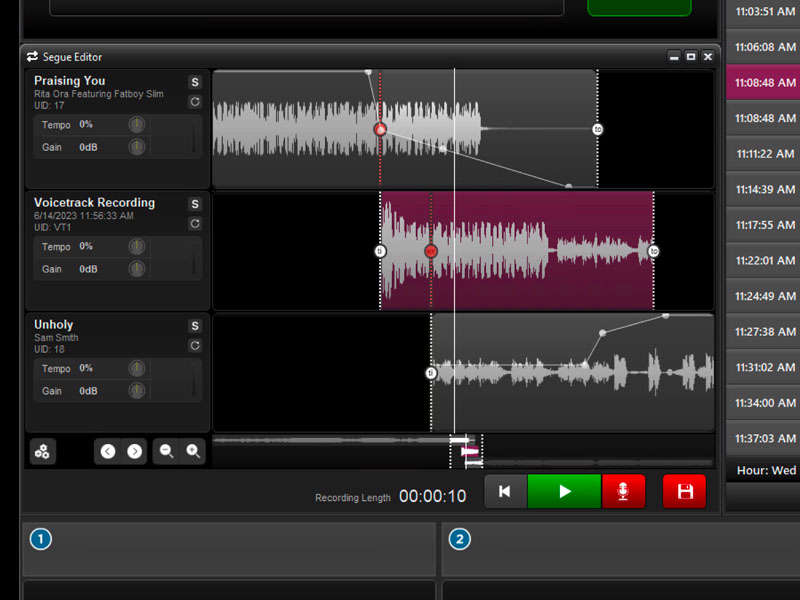Screen dimensions: 800x600
Task: Select the highlighted magenta 11:08:48 AM log row
Action: coord(763,82)
